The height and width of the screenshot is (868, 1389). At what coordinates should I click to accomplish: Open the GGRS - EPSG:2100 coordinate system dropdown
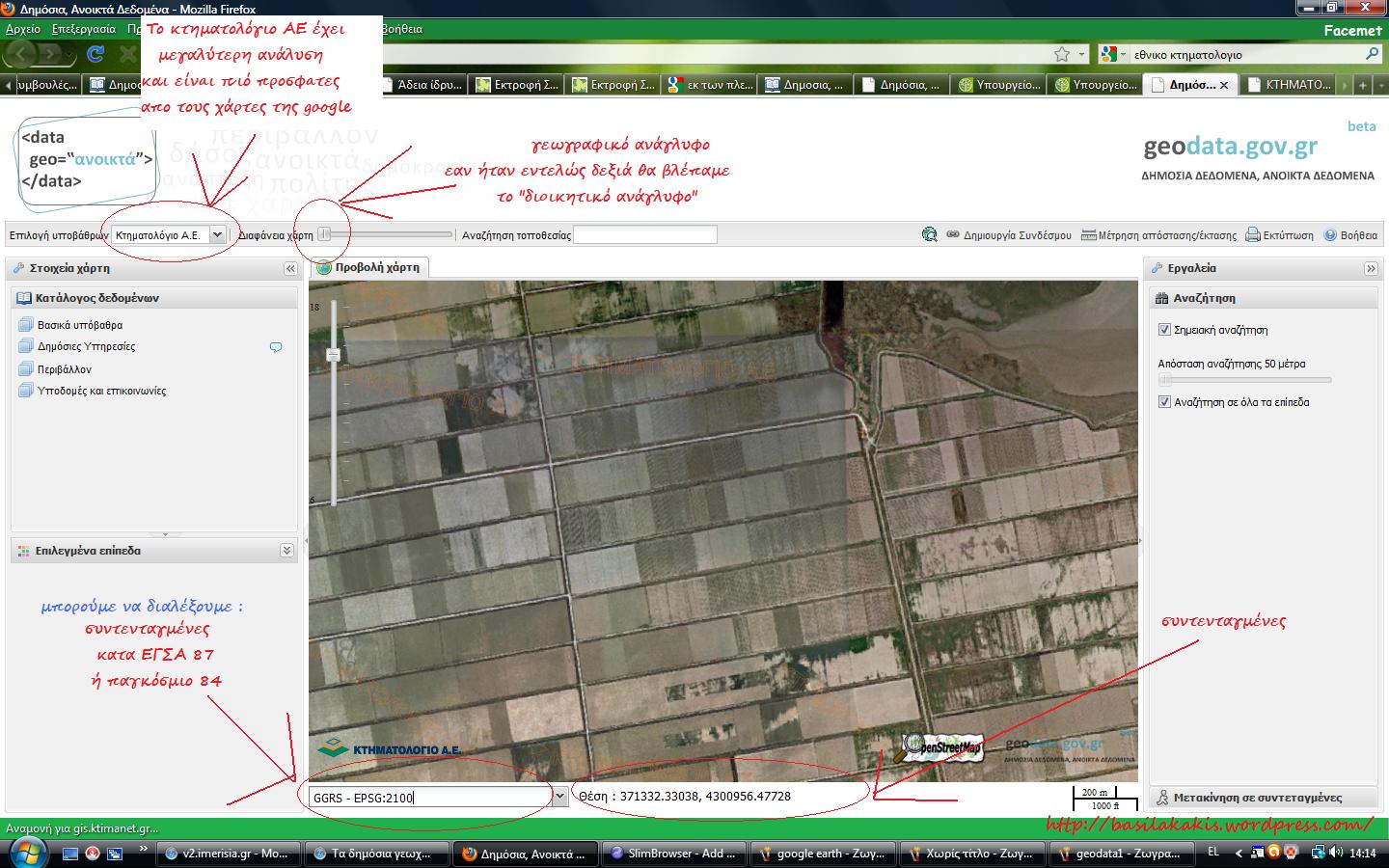click(559, 797)
